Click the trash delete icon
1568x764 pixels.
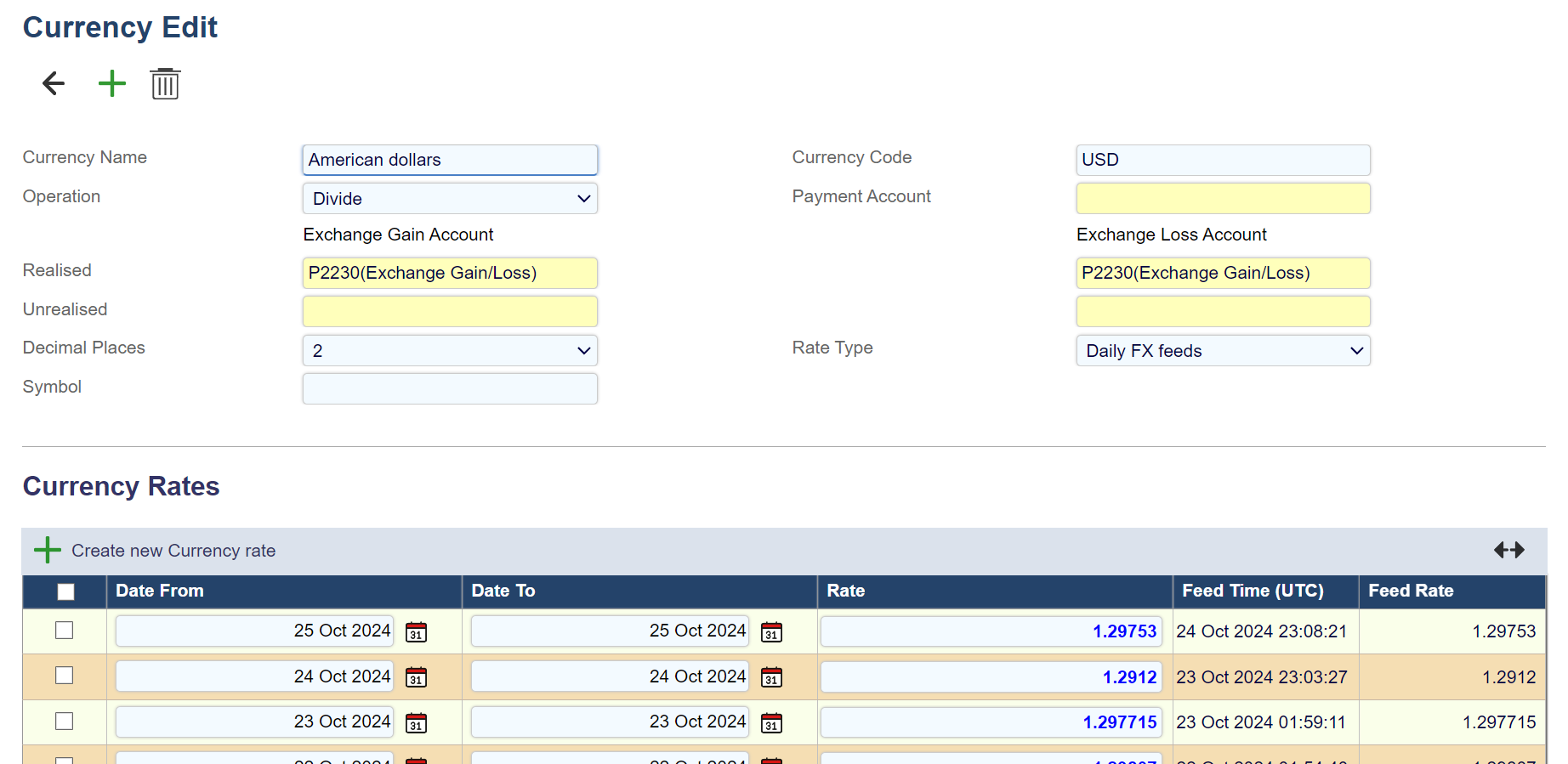coord(165,84)
